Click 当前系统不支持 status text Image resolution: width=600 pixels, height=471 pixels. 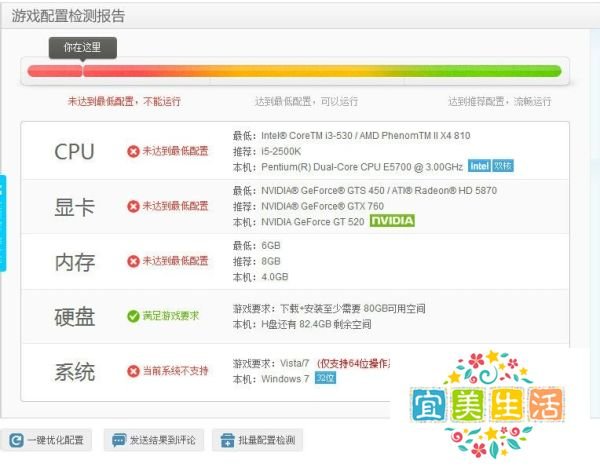[x=175, y=371]
